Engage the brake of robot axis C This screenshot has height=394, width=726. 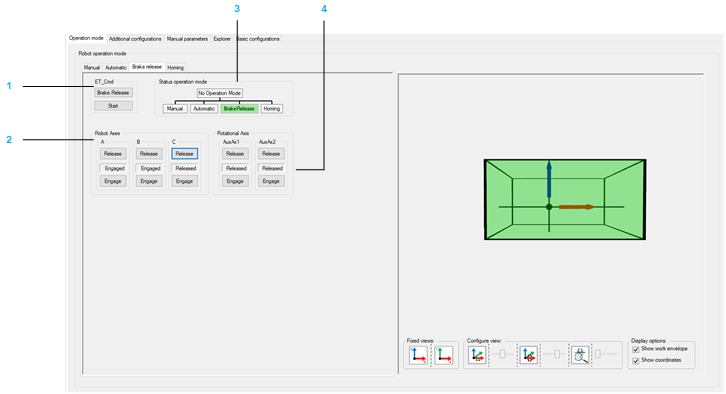[184, 181]
